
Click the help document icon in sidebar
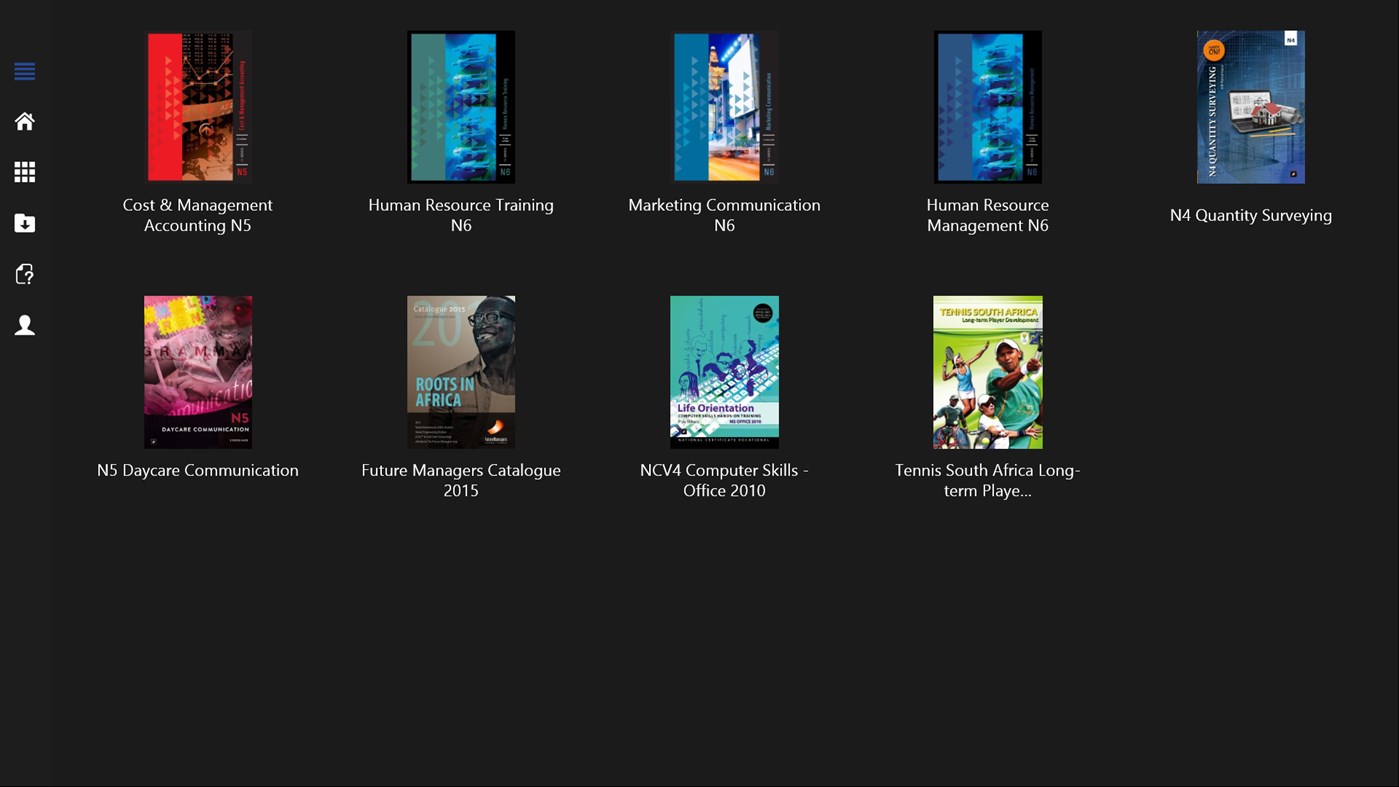pos(25,272)
